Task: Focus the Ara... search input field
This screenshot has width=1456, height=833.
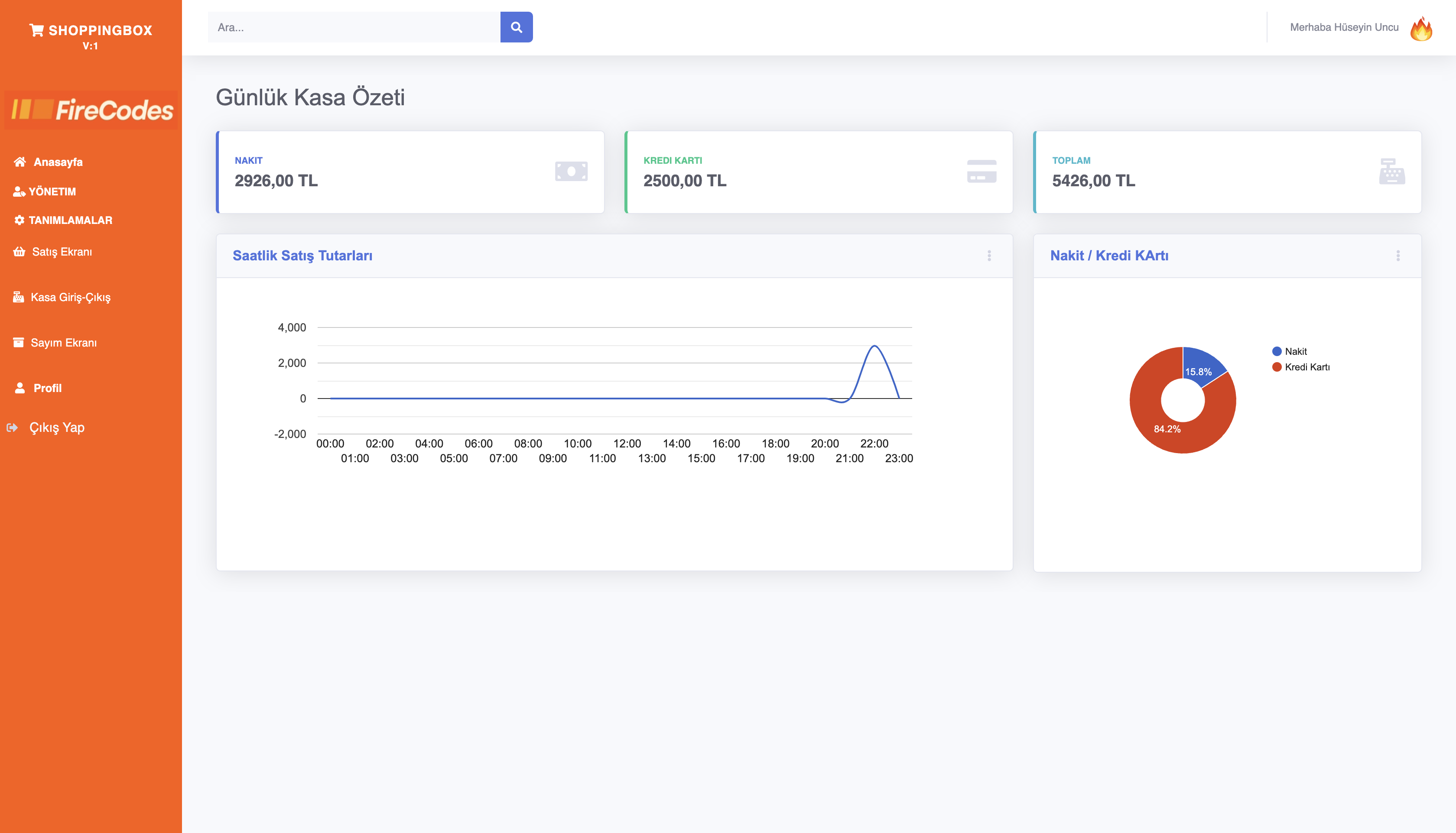Action: [x=354, y=27]
